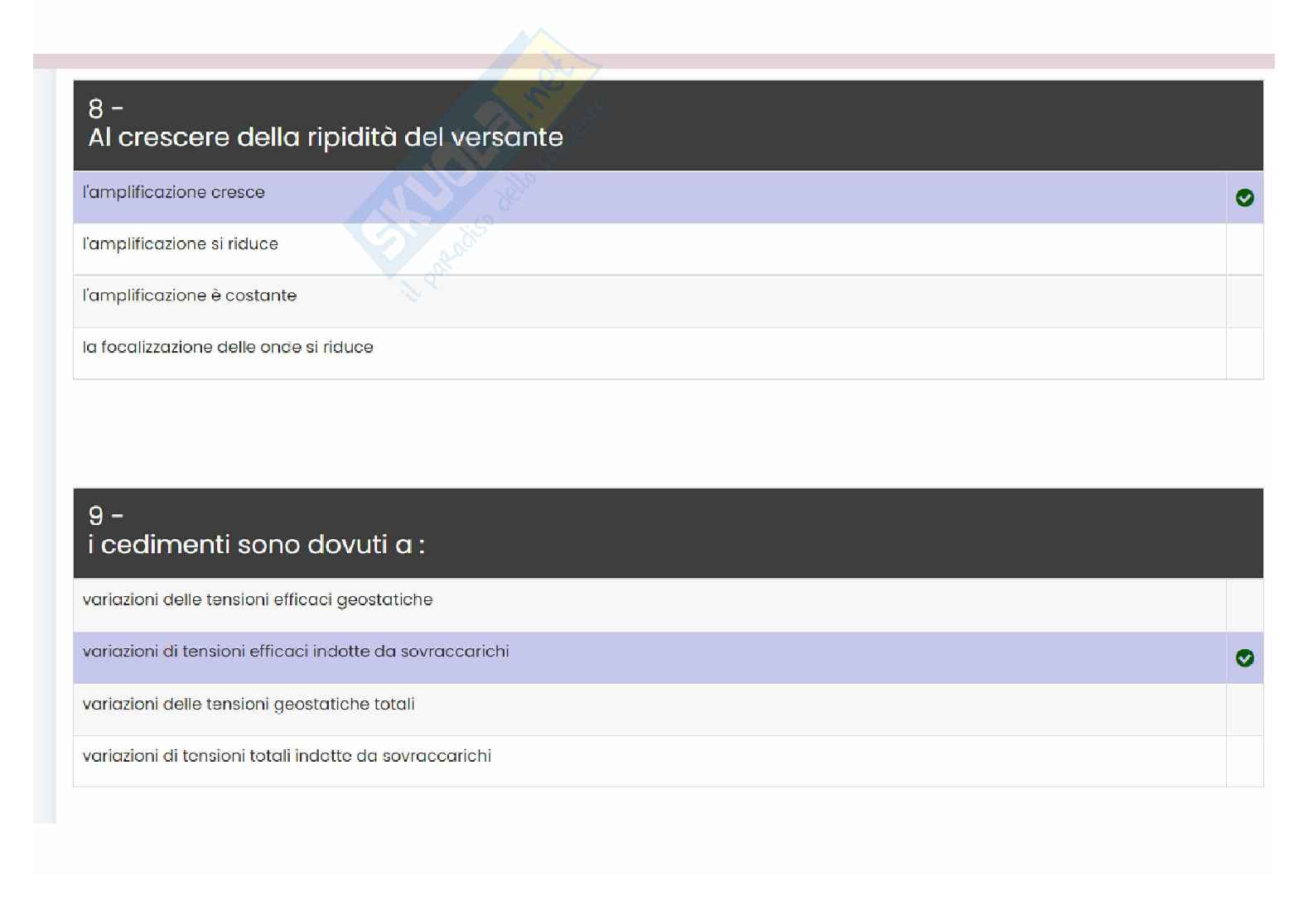Image resolution: width=1308 pixels, height=924 pixels.
Task: Click the light vertical strip on the left edge
Action: (x=45, y=447)
